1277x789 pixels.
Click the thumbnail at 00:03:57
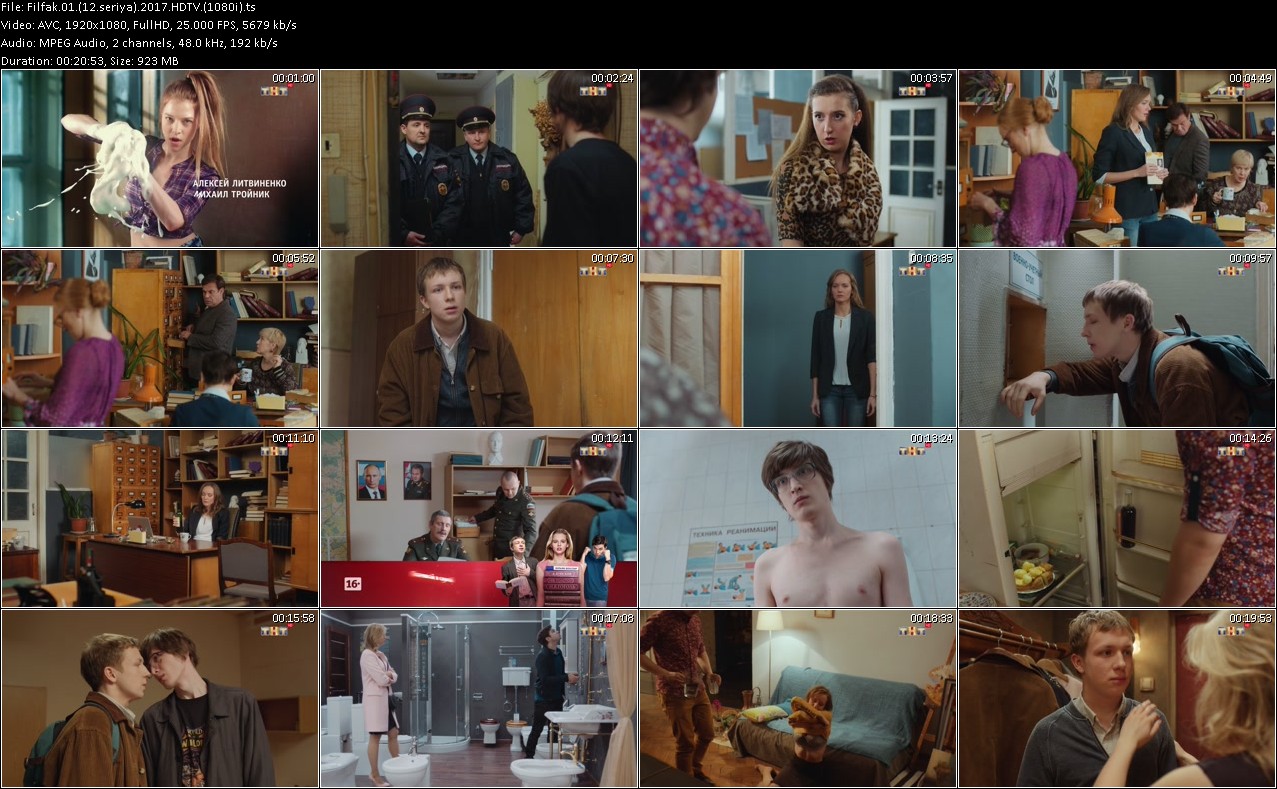[798, 158]
